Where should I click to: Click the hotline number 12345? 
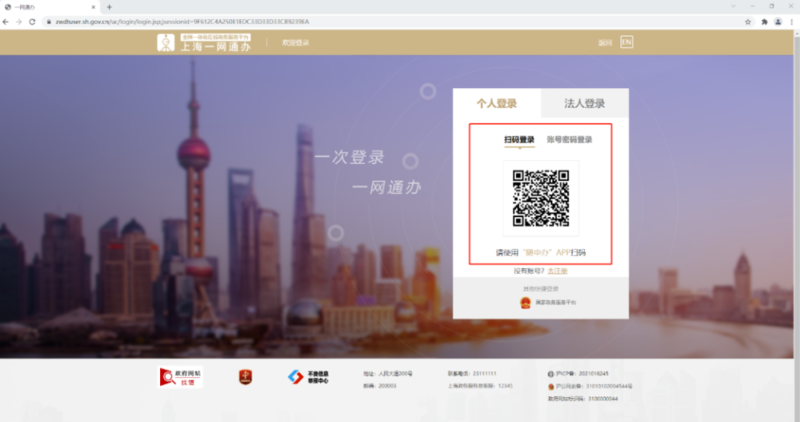point(505,386)
